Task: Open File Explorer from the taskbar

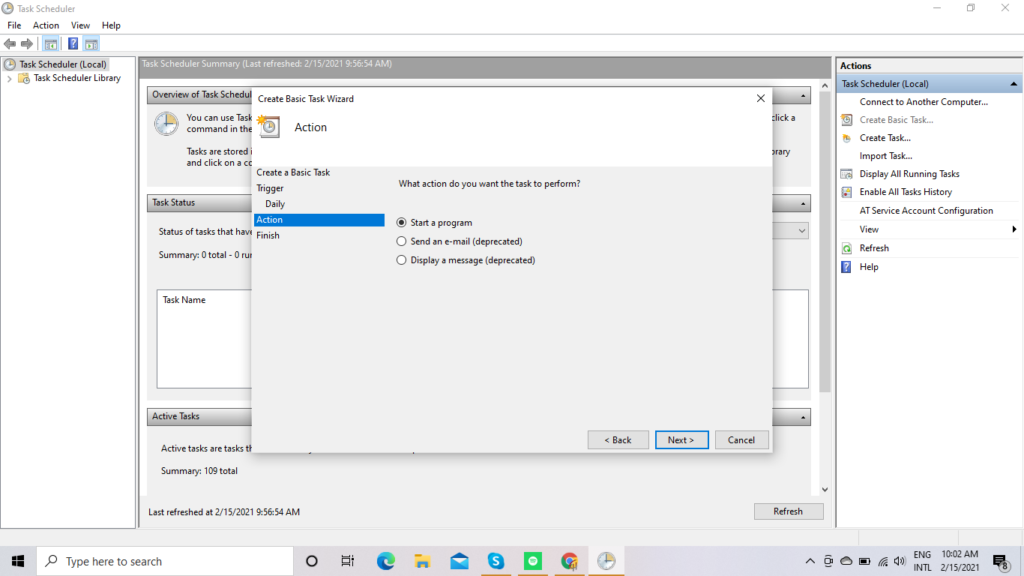Action: (423, 561)
